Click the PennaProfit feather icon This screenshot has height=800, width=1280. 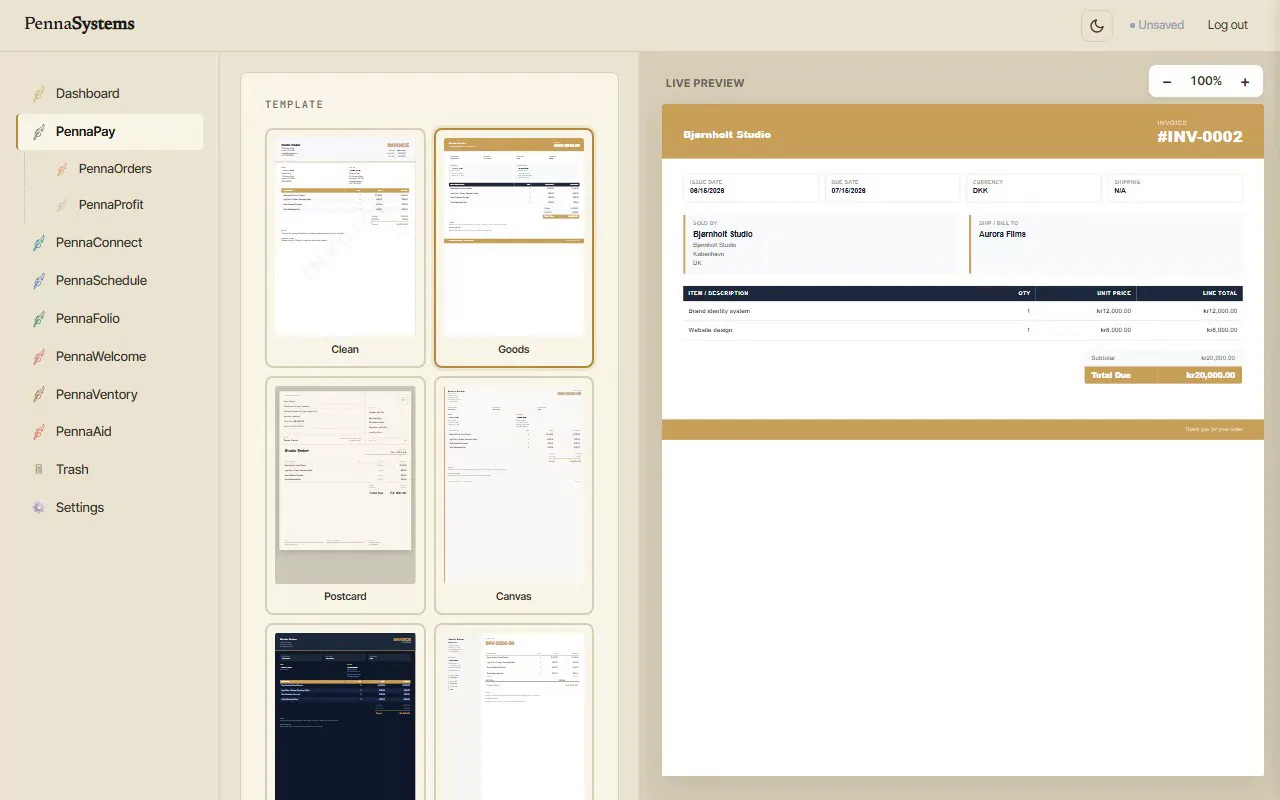62,205
